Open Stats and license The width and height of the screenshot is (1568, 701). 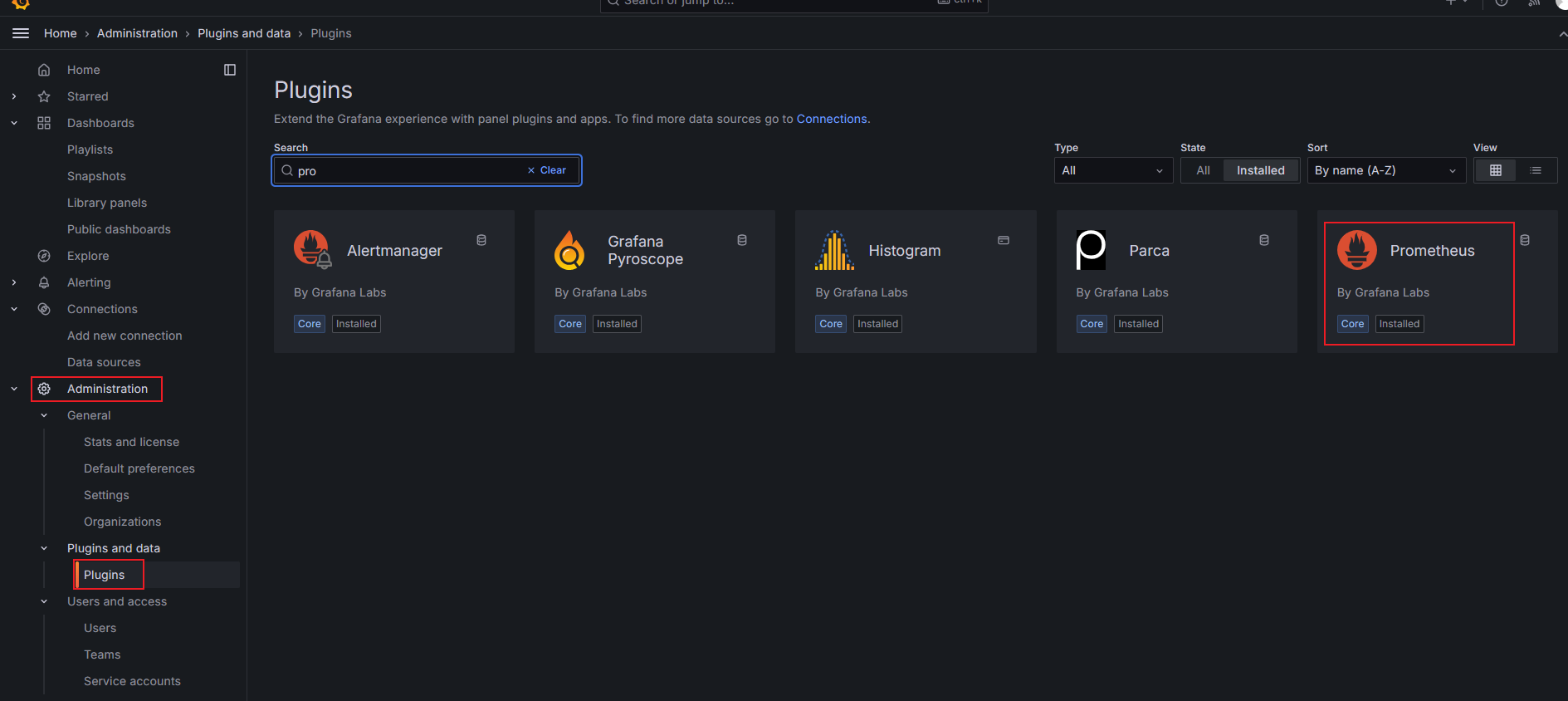131,442
